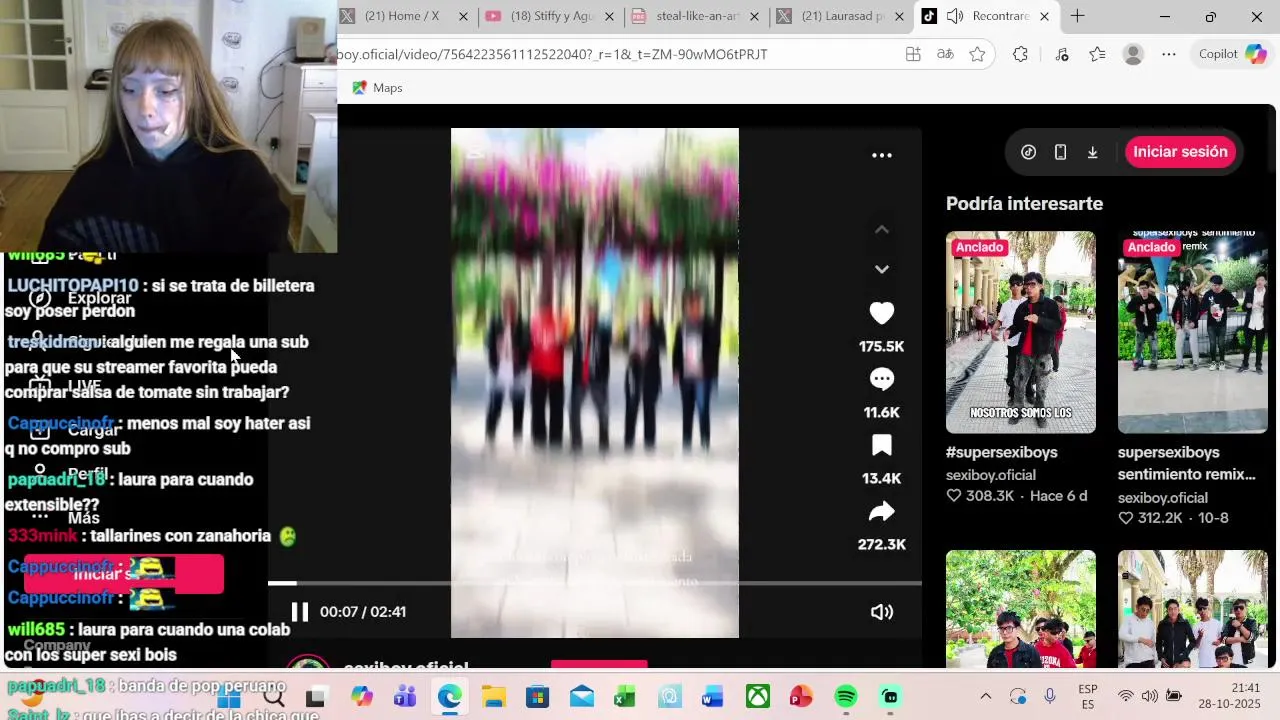Open Excel from the taskbar
The width and height of the screenshot is (1280, 720).
click(x=625, y=696)
